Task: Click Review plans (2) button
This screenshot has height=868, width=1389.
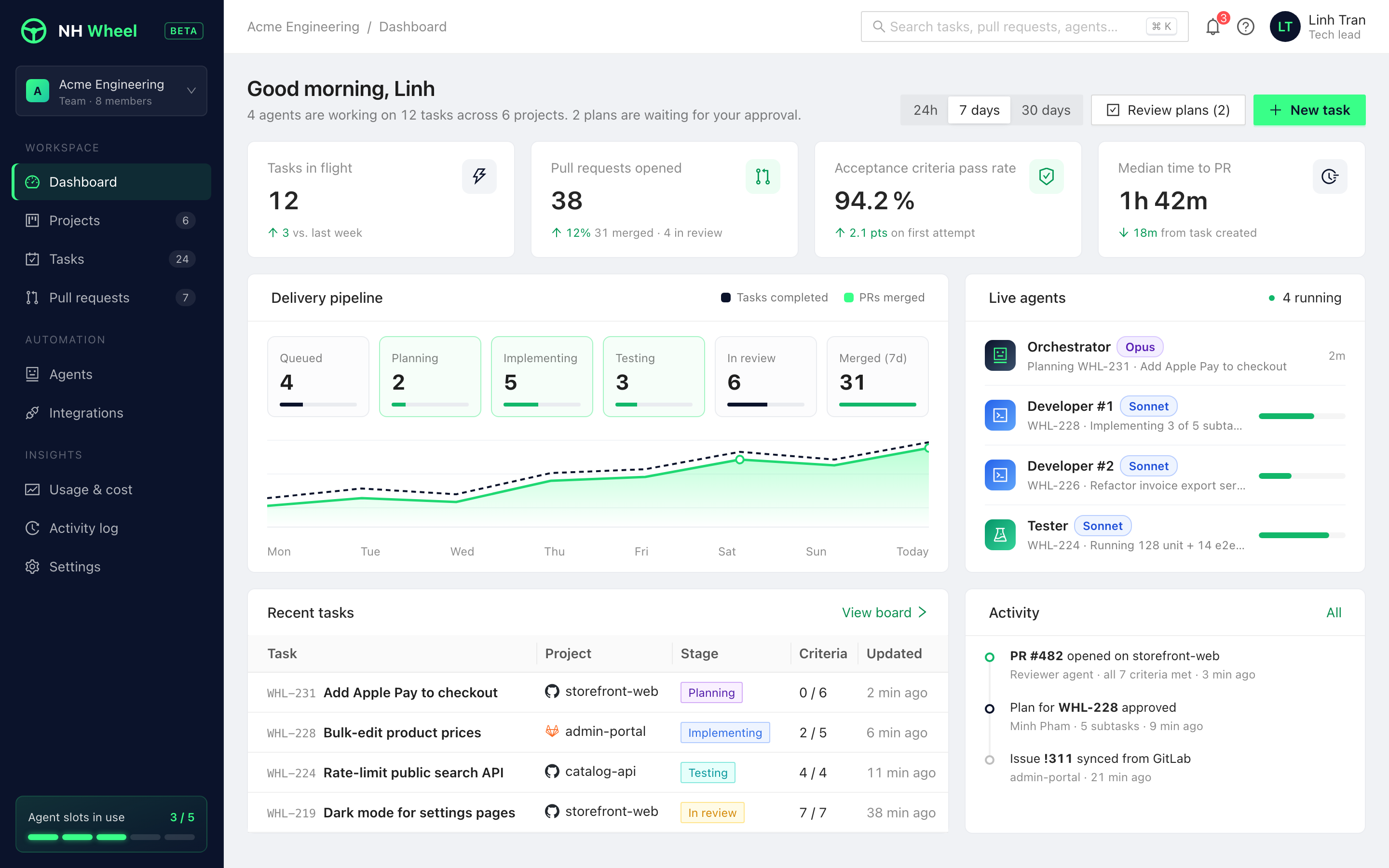Action: pos(1168,109)
